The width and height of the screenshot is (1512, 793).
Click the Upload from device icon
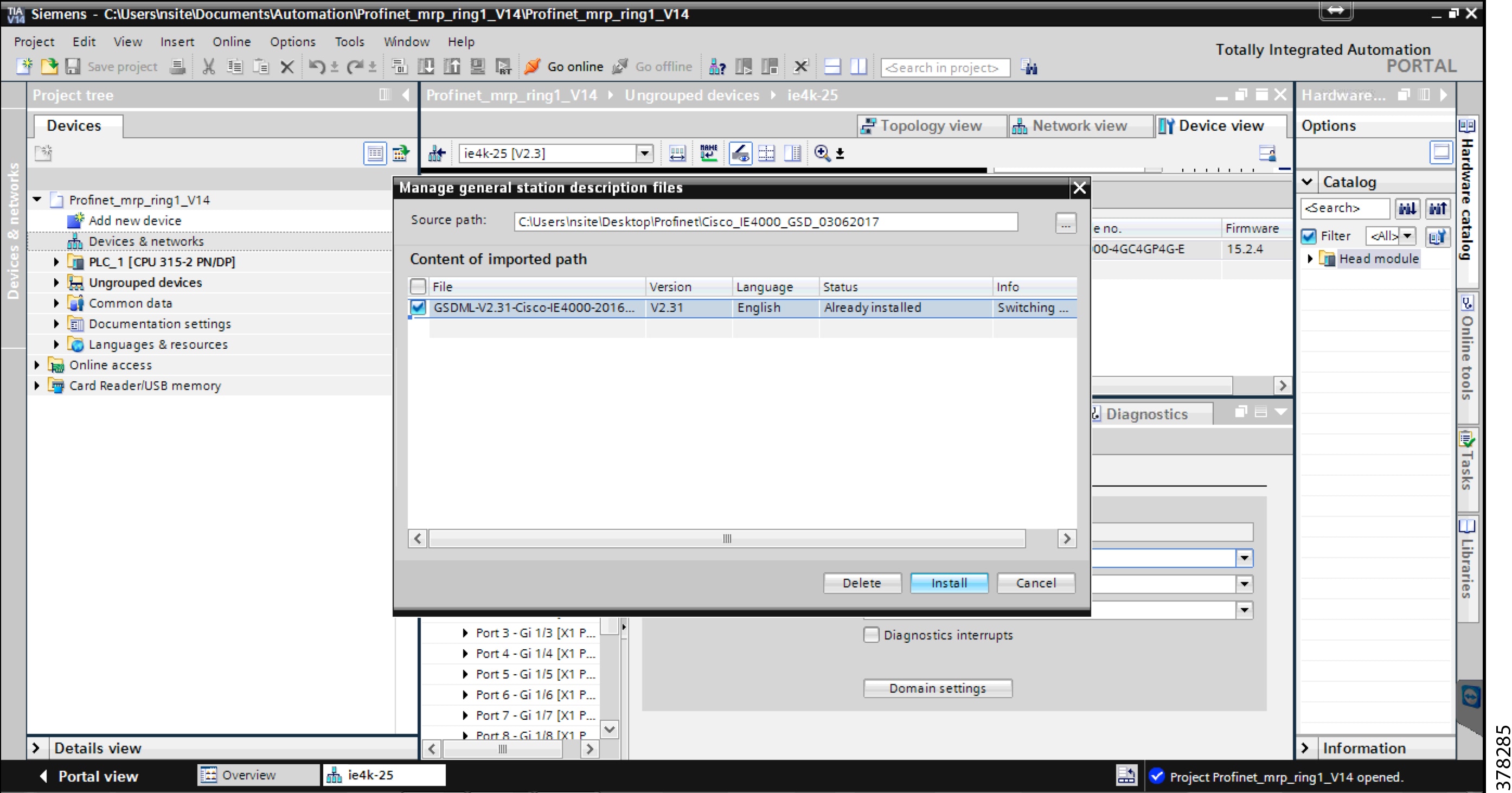pyautogui.click(x=452, y=67)
